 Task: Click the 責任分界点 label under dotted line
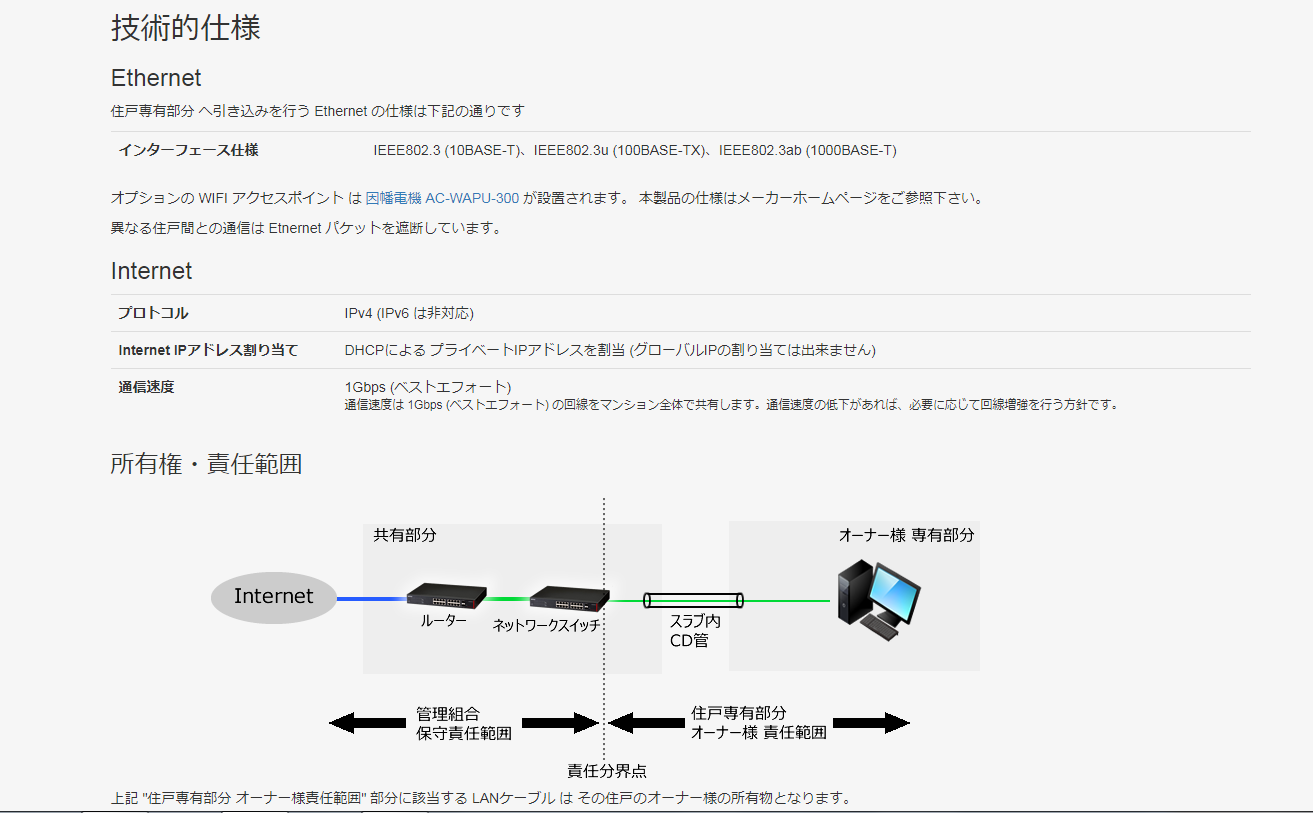coord(606,771)
